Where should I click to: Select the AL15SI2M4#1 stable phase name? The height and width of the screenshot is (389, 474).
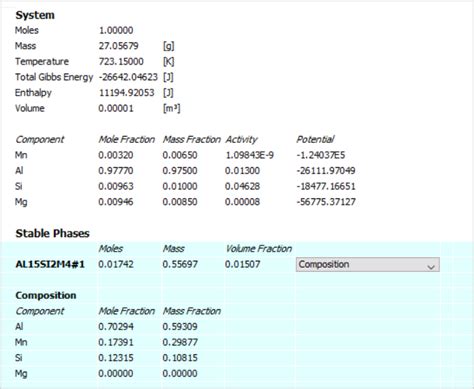(50, 264)
